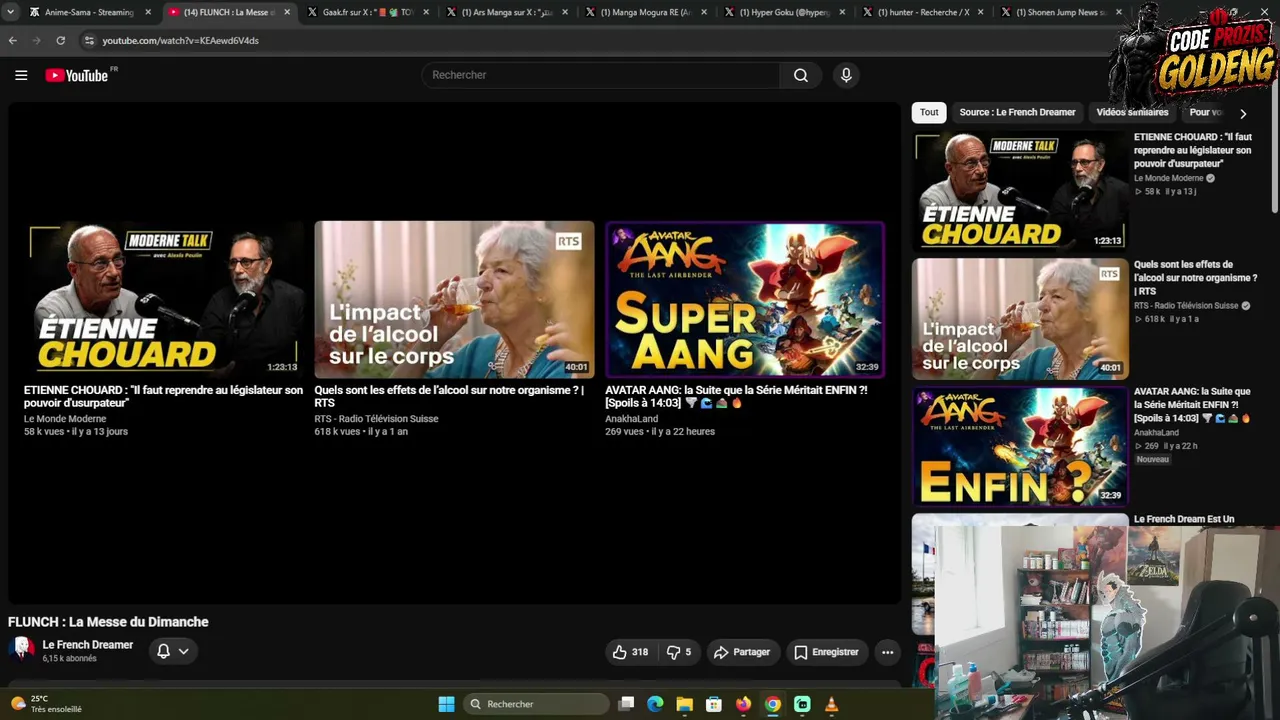
Task: Click the magnifier search button on YouTube
Action: click(800, 75)
